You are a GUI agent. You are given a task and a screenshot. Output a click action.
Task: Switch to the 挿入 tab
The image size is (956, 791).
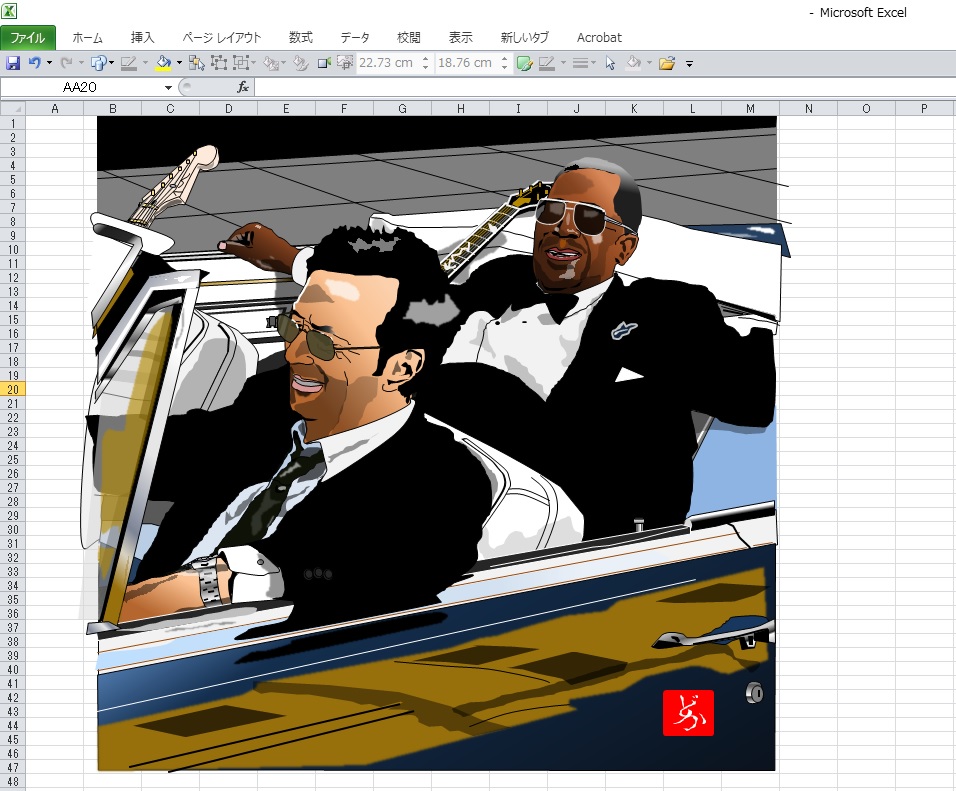[x=143, y=38]
